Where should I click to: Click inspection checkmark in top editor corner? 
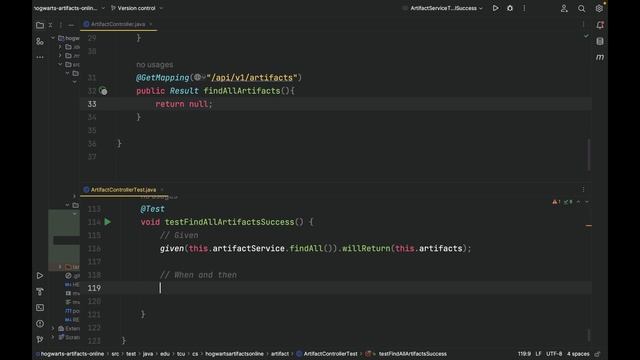586,36
